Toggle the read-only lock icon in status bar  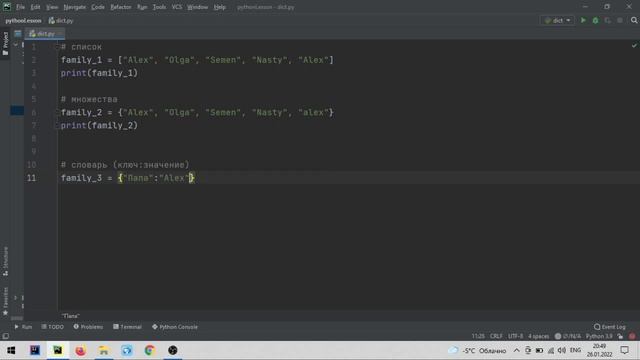[620, 336]
